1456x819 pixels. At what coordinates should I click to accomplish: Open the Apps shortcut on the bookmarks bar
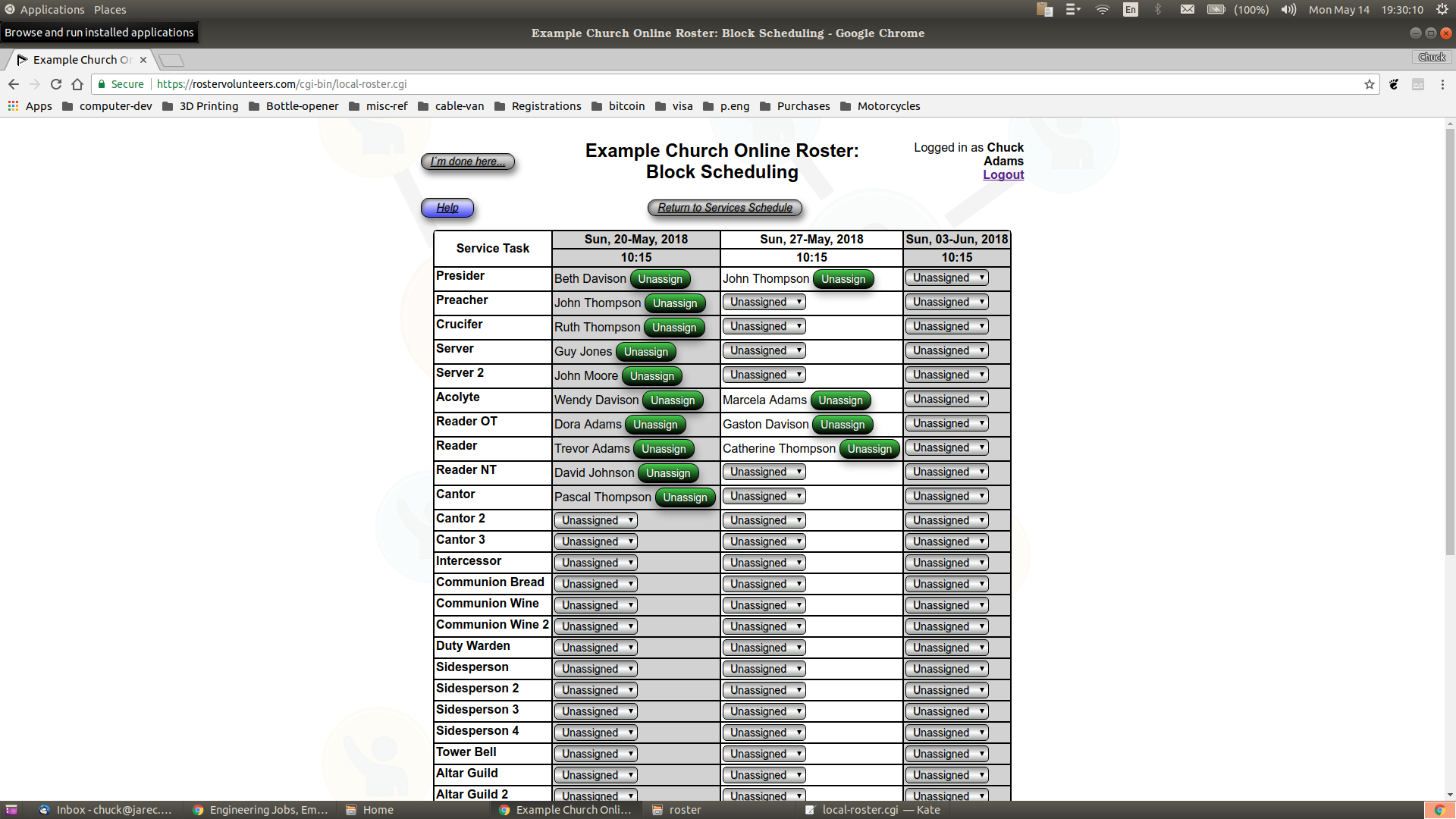(x=32, y=106)
